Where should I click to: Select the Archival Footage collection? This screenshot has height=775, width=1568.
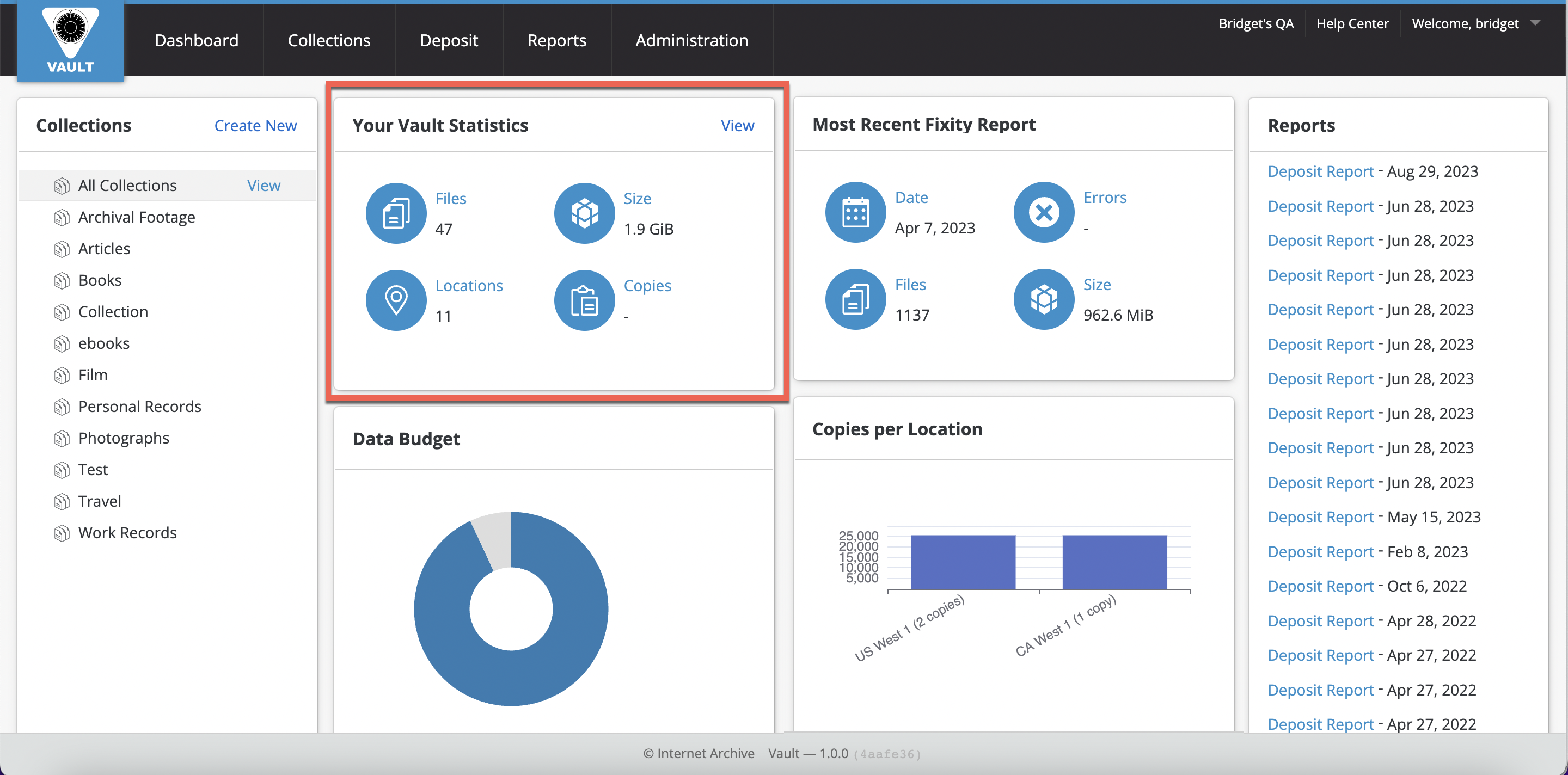tap(136, 217)
